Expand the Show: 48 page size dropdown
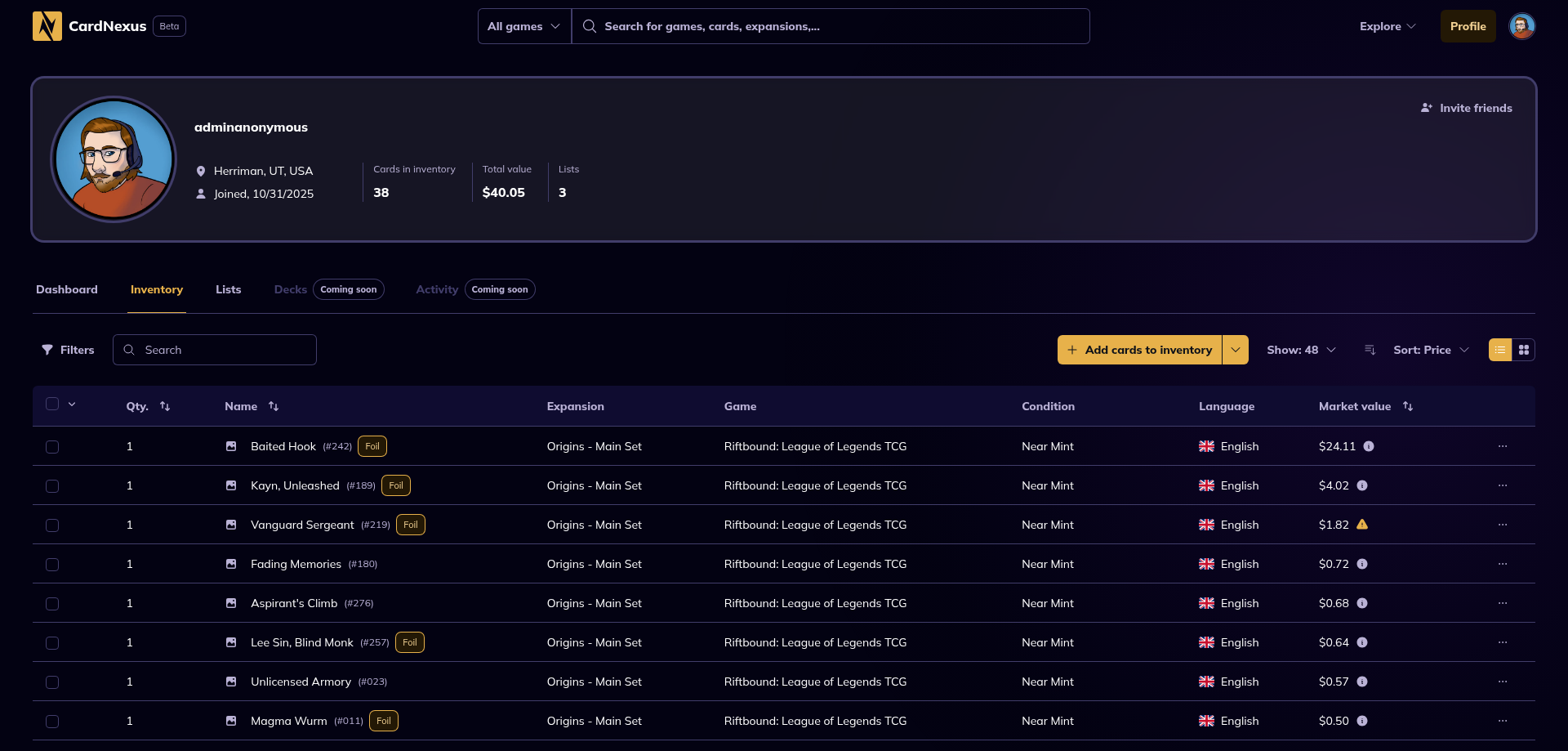The width and height of the screenshot is (1568, 751). [x=1300, y=350]
